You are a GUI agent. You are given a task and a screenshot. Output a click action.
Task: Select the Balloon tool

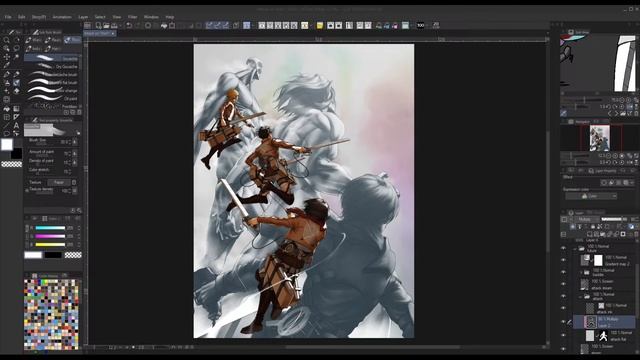pyautogui.click(x=7, y=133)
